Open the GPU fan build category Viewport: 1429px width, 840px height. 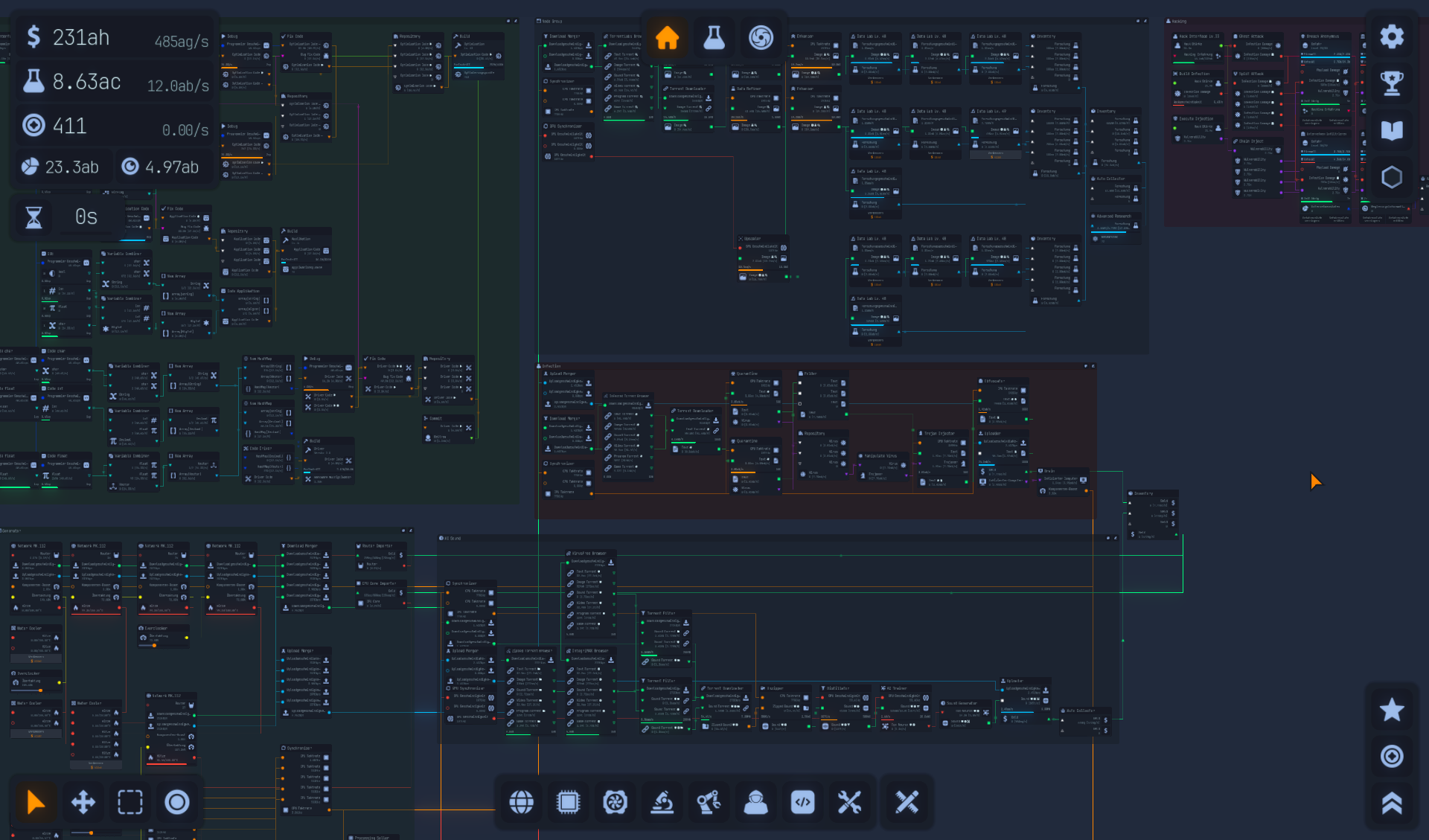[615, 802]
